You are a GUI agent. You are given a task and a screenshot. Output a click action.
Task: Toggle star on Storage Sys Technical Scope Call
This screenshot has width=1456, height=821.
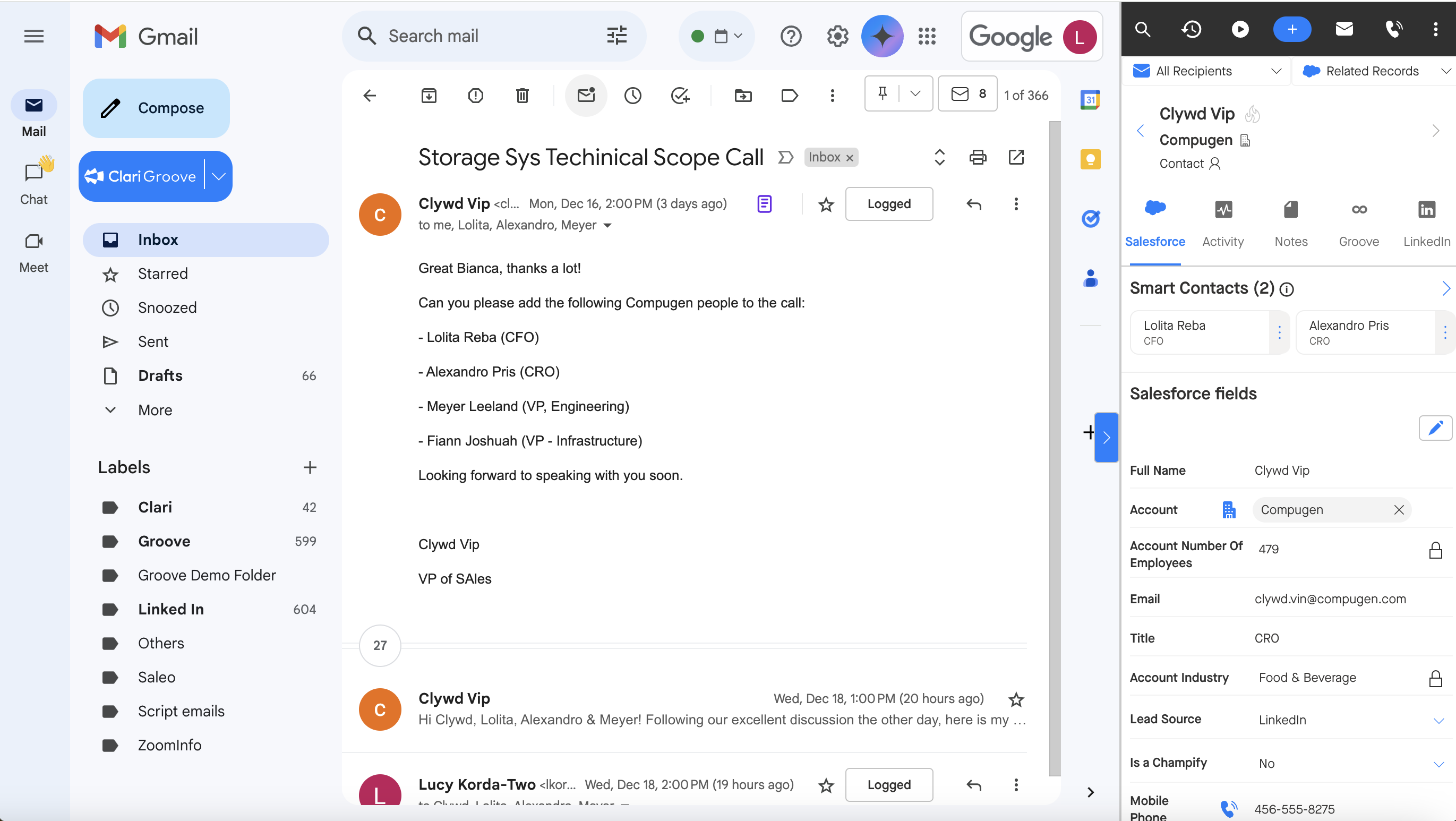825,205
